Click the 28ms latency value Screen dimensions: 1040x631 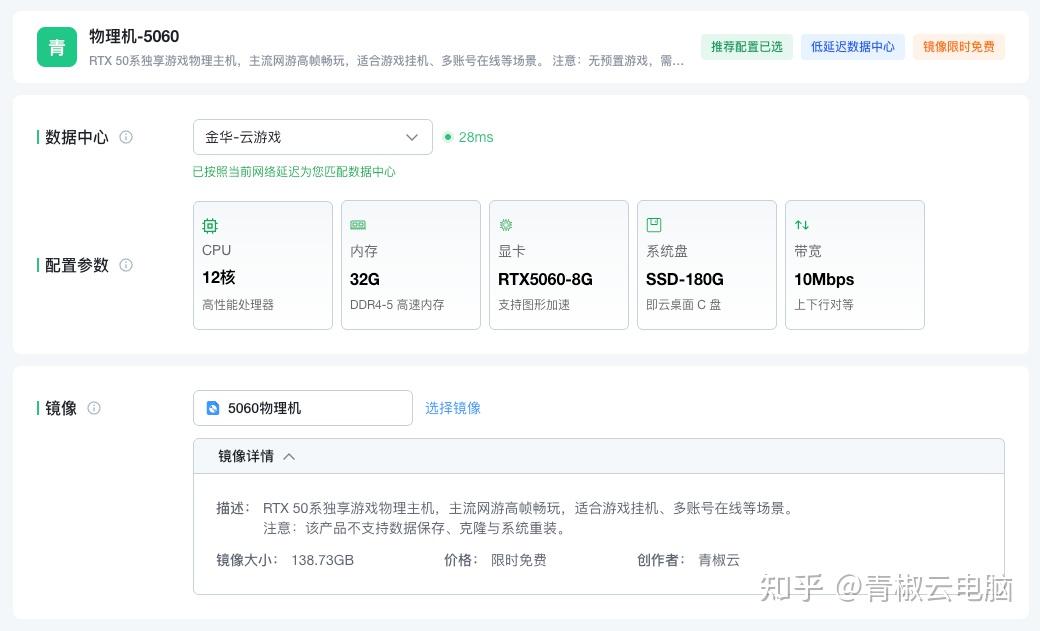click(x=476, y=137)
